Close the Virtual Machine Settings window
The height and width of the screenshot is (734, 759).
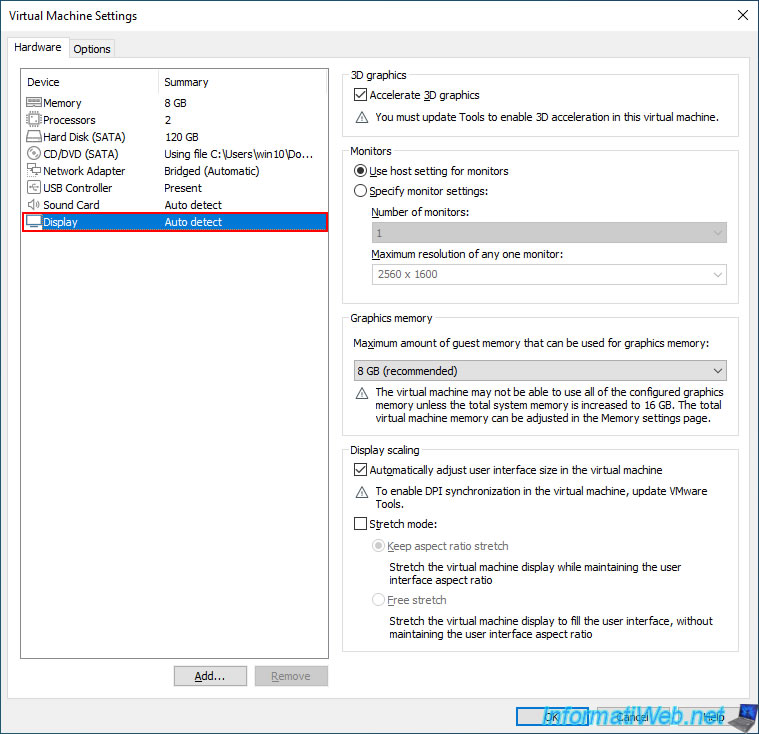click(x=743, y=15)
